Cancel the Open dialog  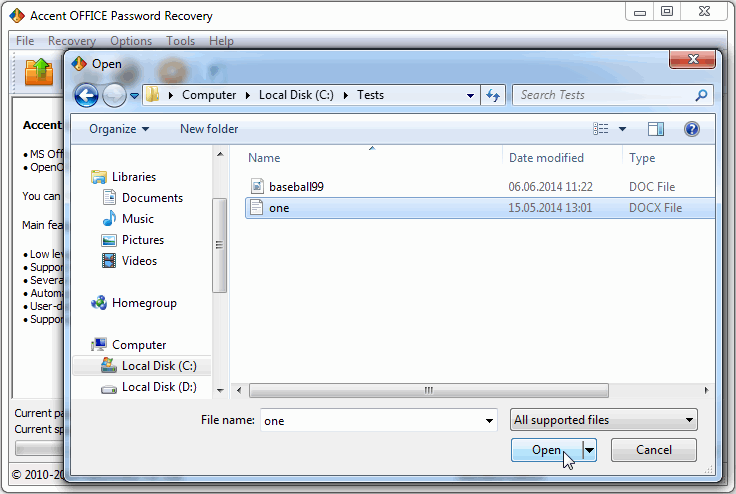click(x=653, y=450)
